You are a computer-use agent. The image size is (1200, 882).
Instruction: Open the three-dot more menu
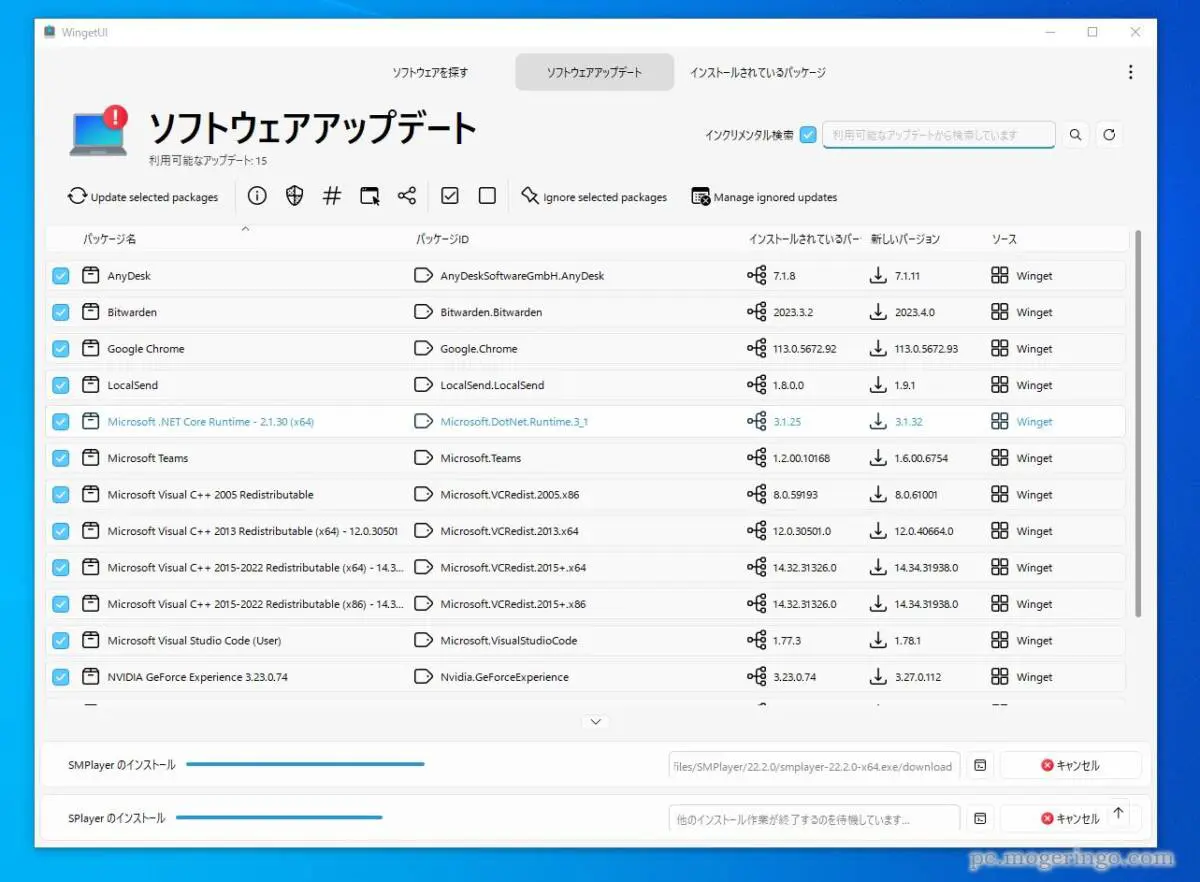pos(1131,72)
